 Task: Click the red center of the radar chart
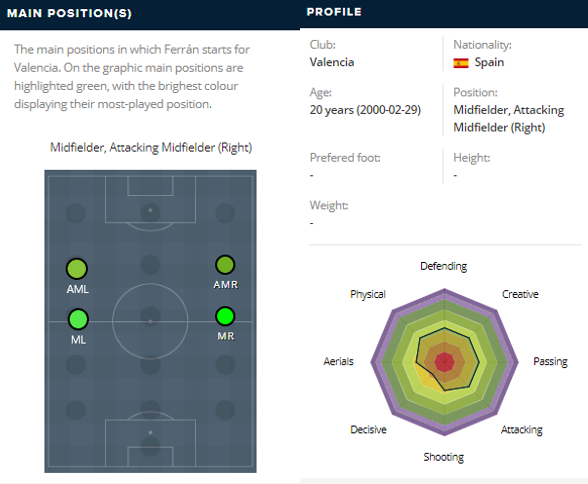point(444,362)
